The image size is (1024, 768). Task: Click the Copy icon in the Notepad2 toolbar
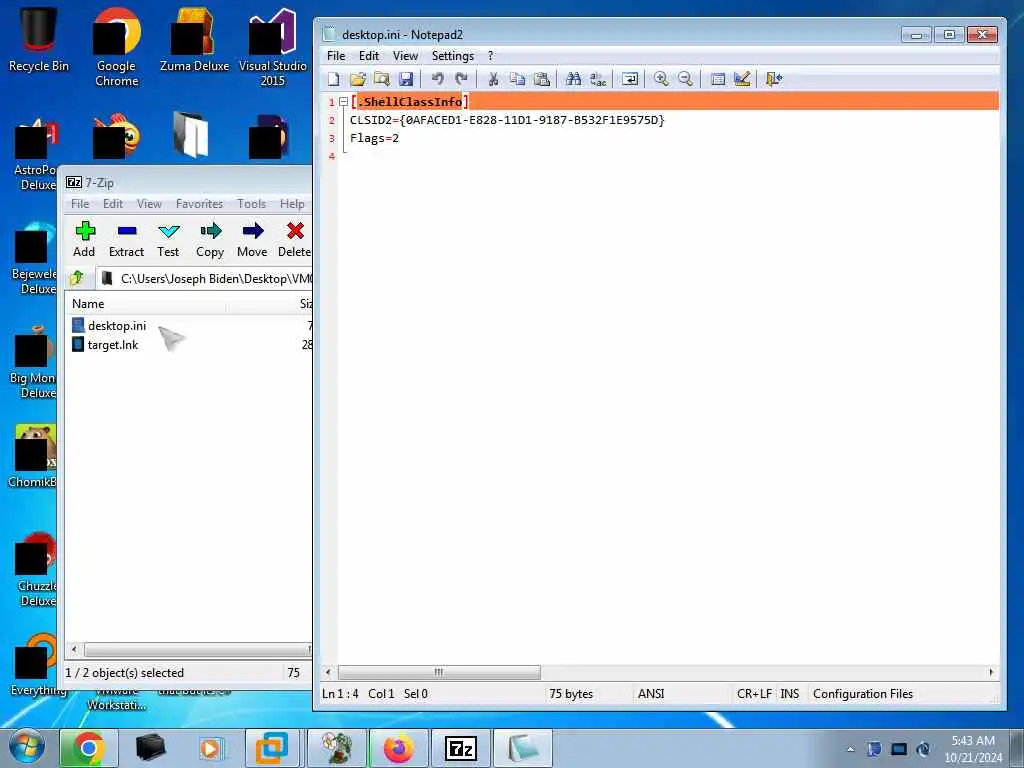coord(517,80)
